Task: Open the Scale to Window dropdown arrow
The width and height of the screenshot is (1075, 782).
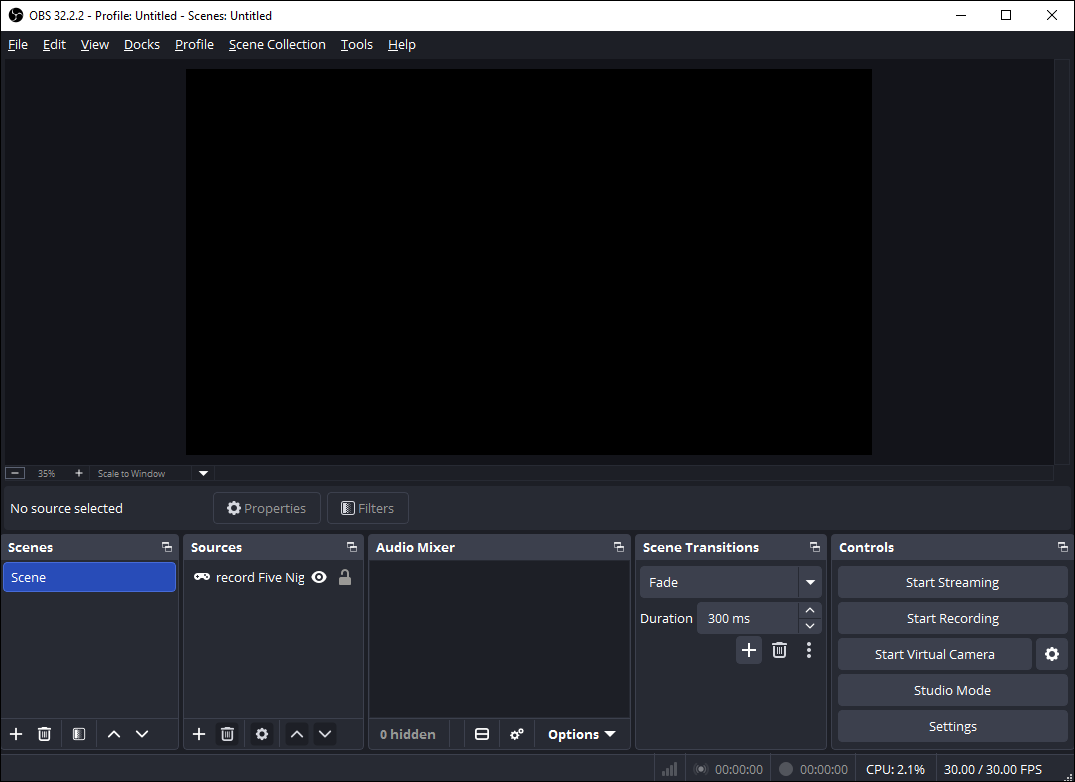Action: click(x=203, y=473)
